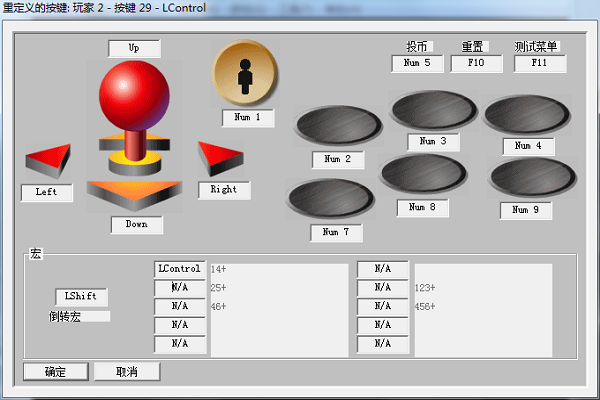Click the LControl macro key field
This screenshot has width=600, height=400.
coord(180,269)
